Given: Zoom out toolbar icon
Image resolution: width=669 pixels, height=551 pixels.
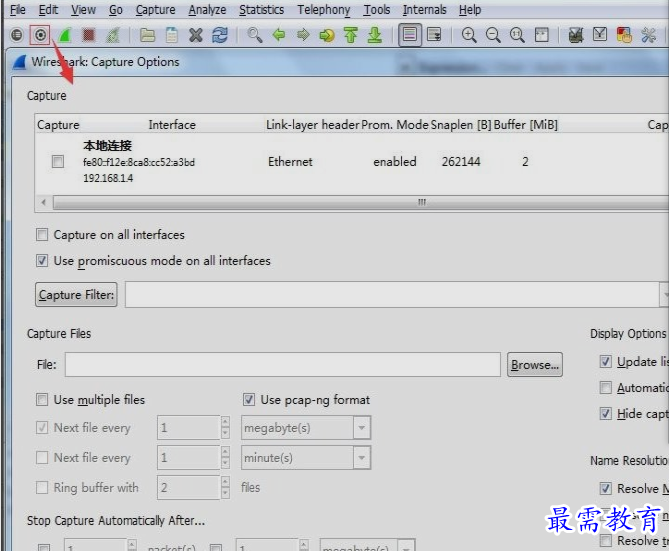Looking at the screenshot, I should [x=493, y=35].
